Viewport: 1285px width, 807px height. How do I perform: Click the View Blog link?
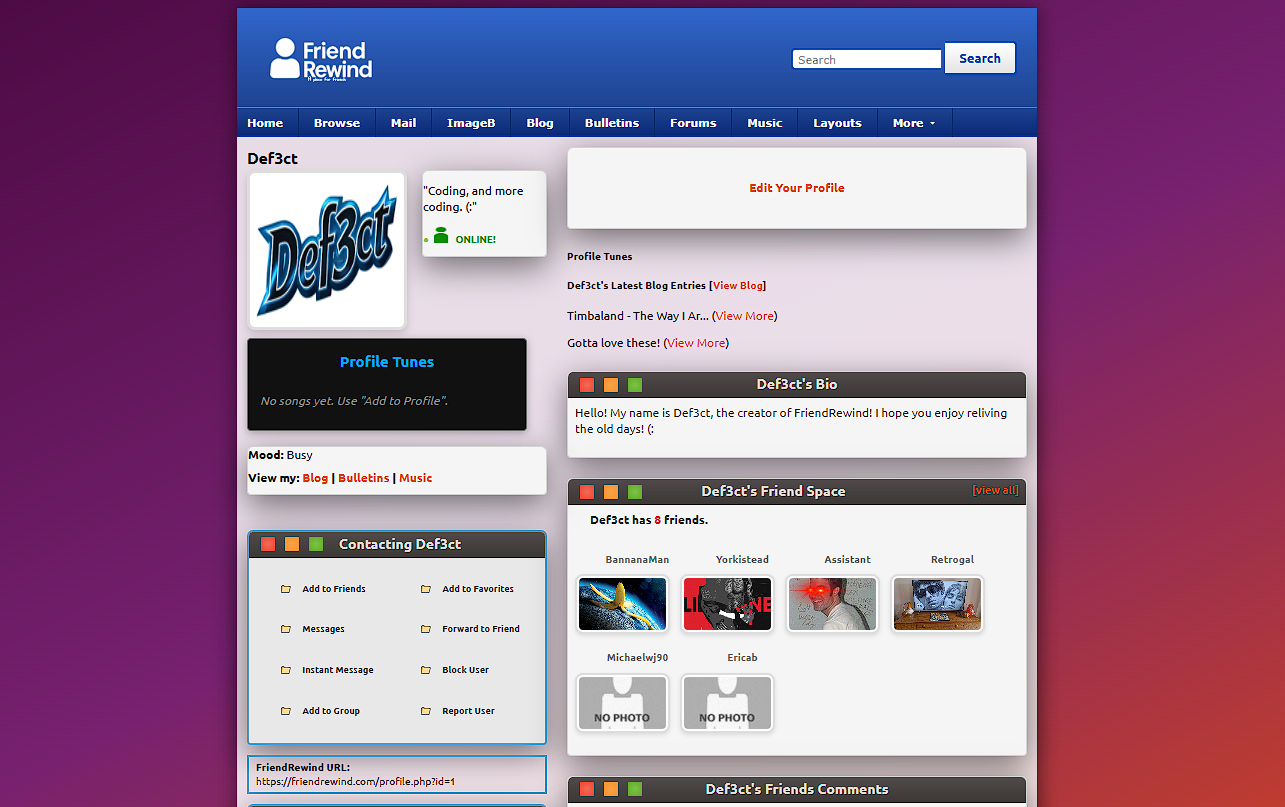tap(737, 285)
